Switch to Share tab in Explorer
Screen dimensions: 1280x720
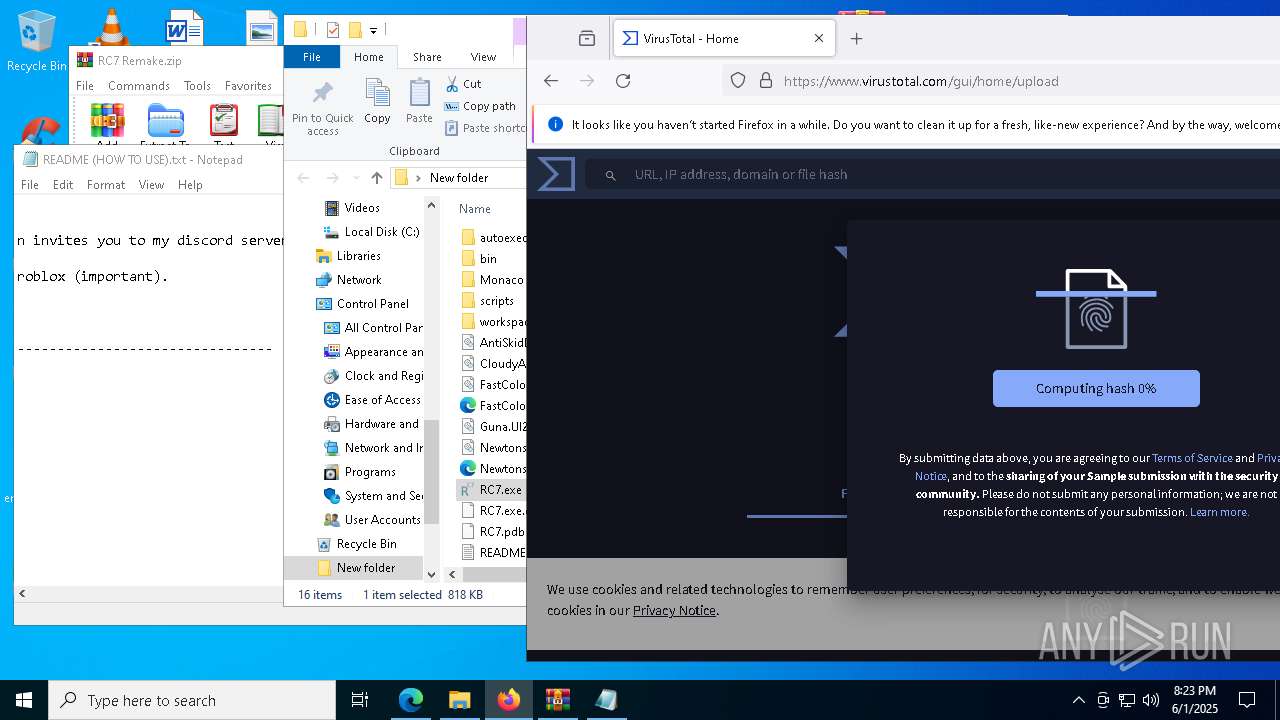click(427, 57)
